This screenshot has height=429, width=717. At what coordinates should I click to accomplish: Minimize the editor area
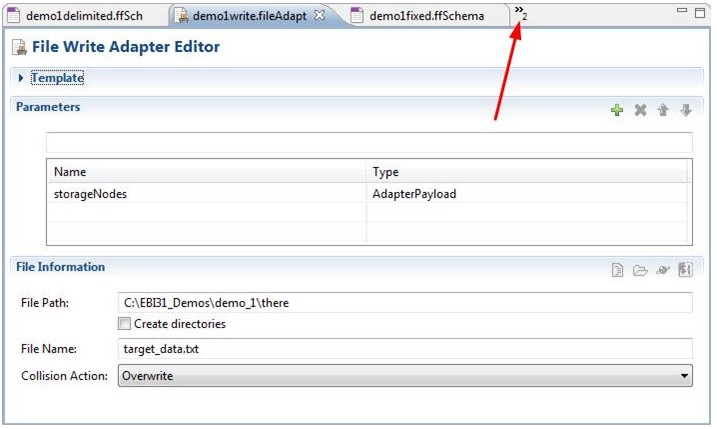click(682, 11)
